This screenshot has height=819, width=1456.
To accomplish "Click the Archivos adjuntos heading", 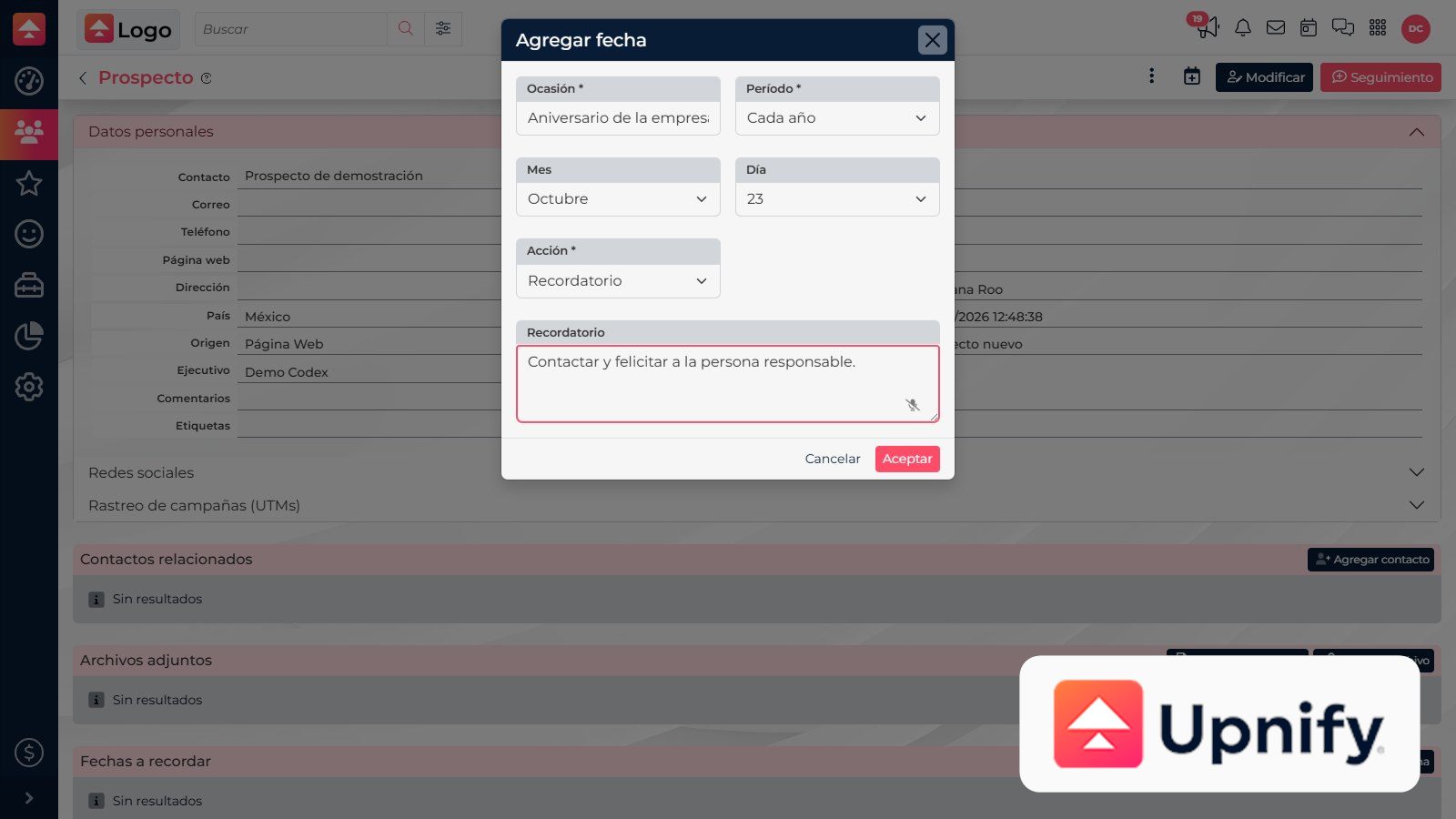I will point(146,661).
